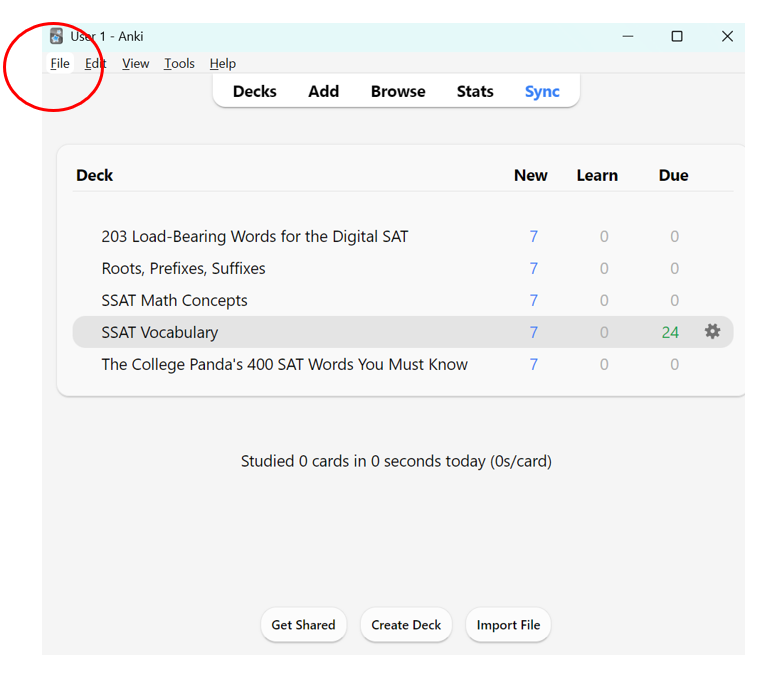Click the Get Shared button
Viewport: 774px width, 681px height.
click(303, 625)
